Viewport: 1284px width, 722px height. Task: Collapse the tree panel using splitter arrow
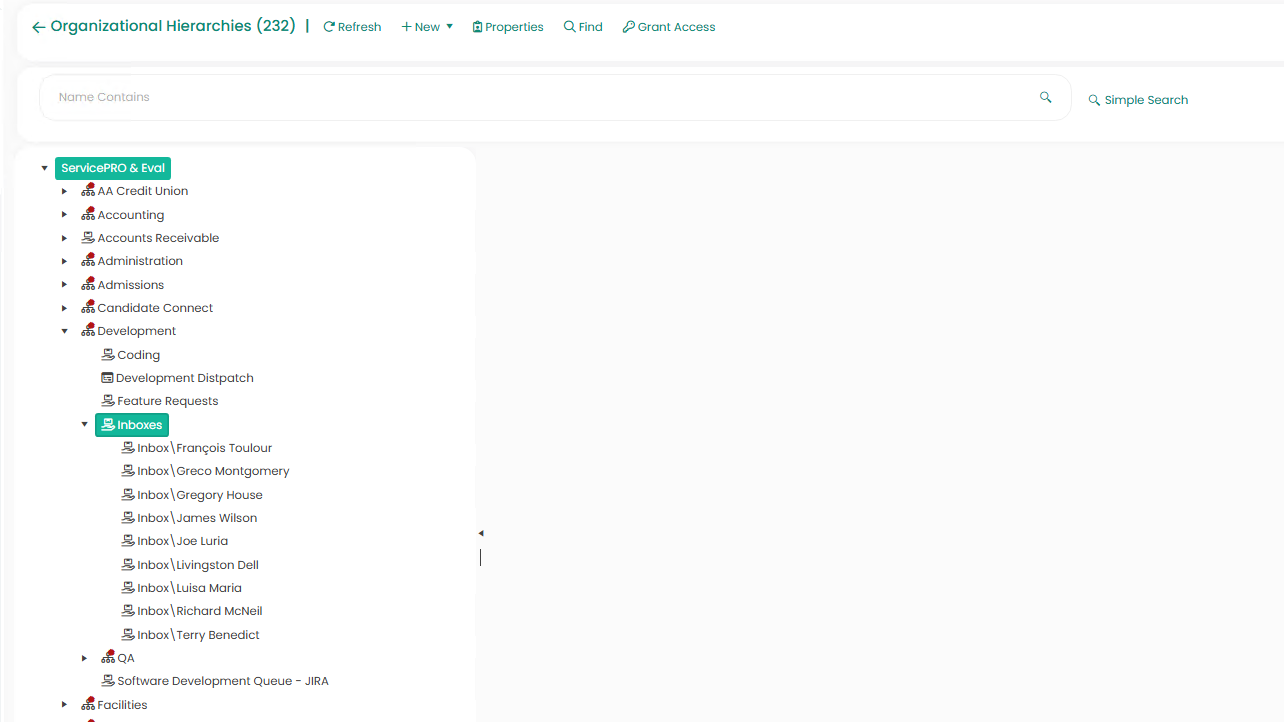pyautogui.click(x=481, y=534)
